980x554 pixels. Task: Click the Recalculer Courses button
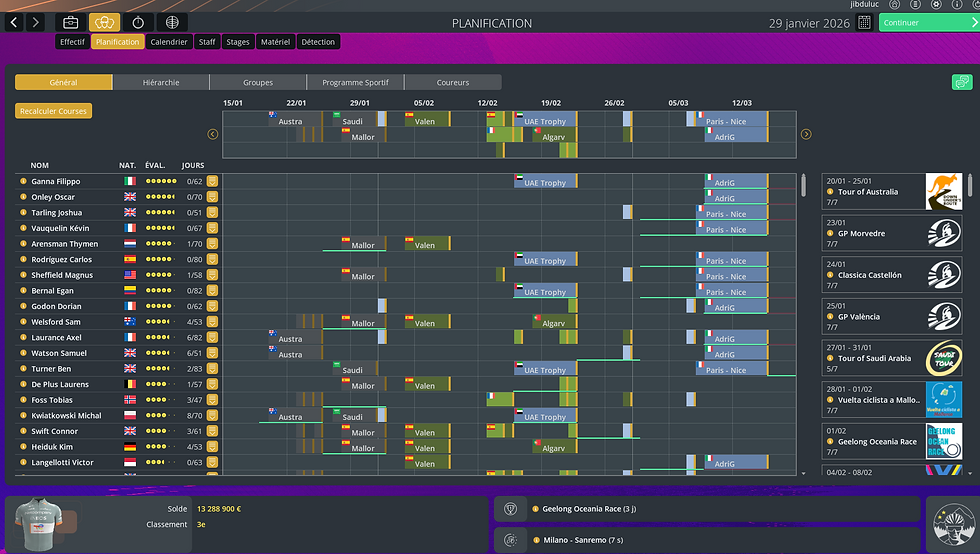[53, 111]
